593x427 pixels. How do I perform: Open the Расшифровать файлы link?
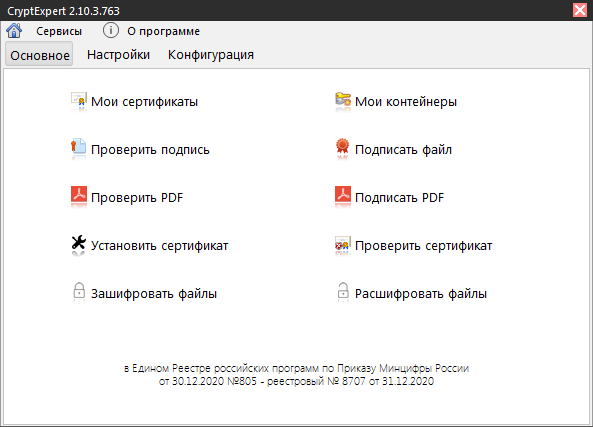[x=421, y=293]
